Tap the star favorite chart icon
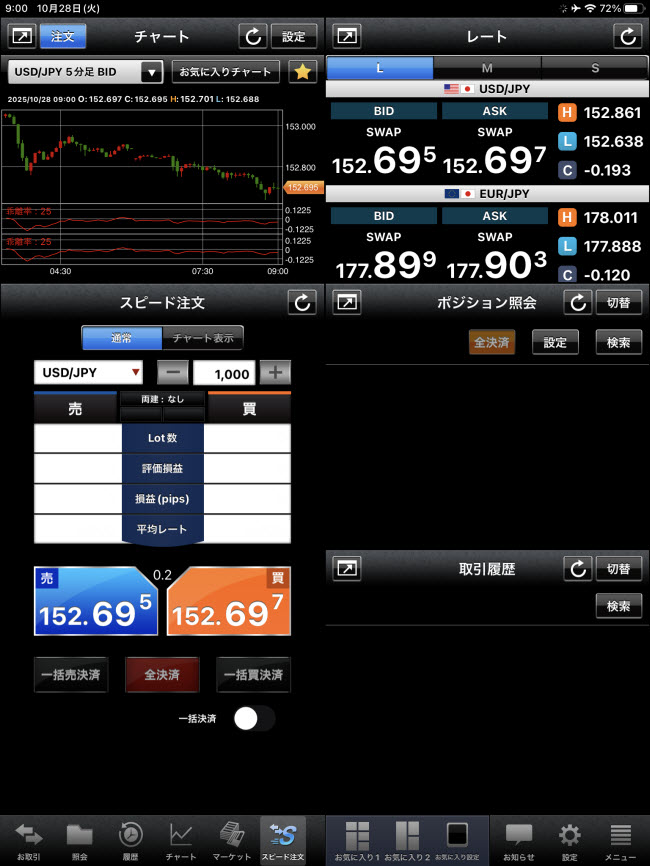This screenshot has height=866, width=650. [x=303, y=72]
